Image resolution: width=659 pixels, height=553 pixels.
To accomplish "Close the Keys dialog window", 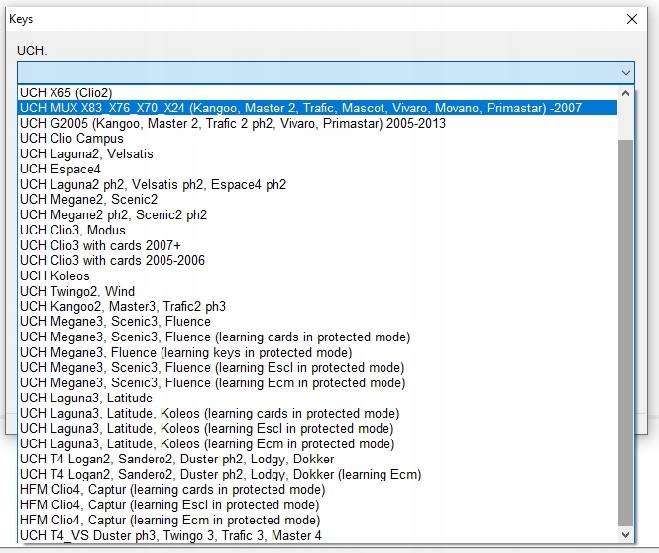I will [632, 19].
